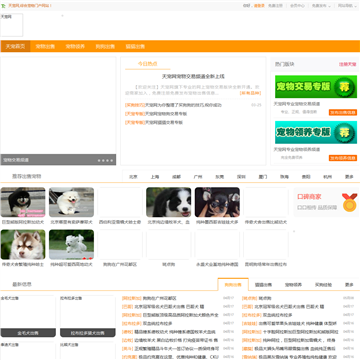
Task: Click the orange bracketed link under headline excerpt
Action: (x=250, y=93)
